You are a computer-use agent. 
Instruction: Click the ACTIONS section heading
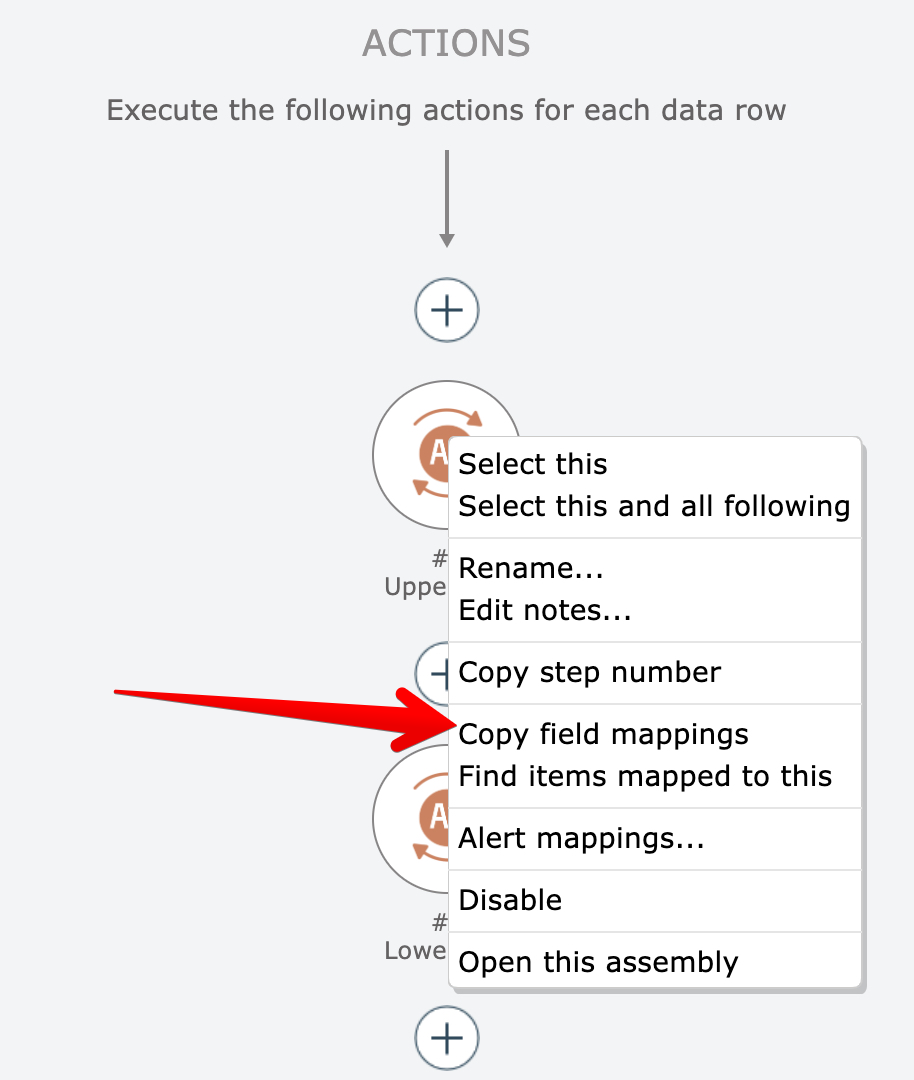click(446, 43)
